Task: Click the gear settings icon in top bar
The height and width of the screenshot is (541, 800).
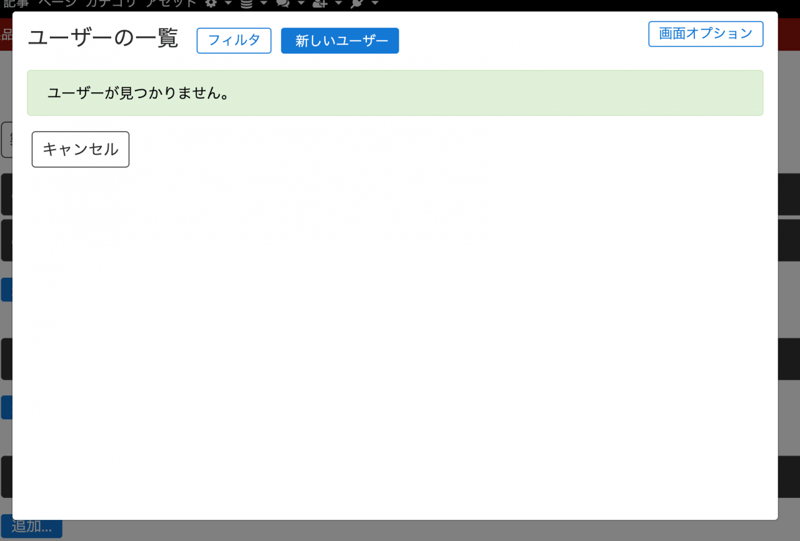Action: click(211, 4)
